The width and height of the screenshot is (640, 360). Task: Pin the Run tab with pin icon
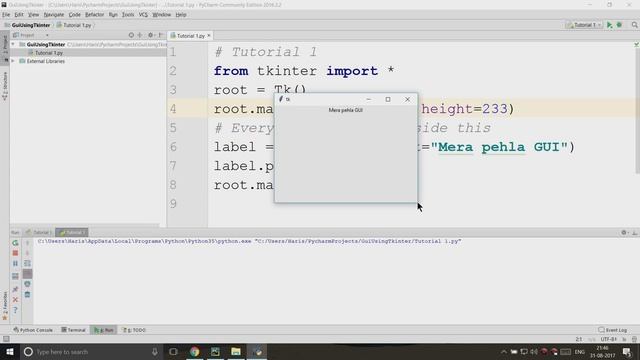[15, 289]
